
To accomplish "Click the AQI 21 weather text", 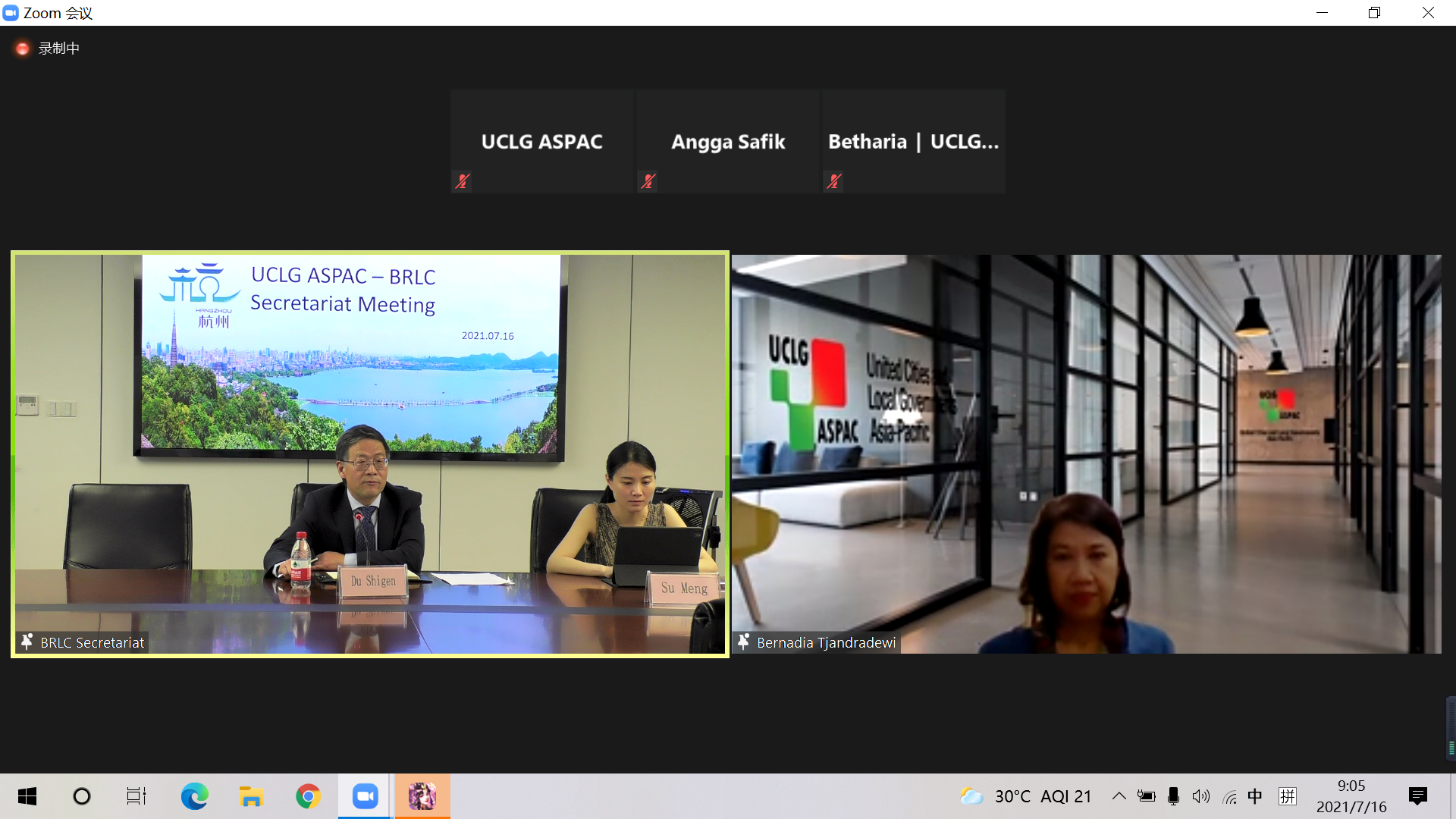I will tap(1065, 796).
